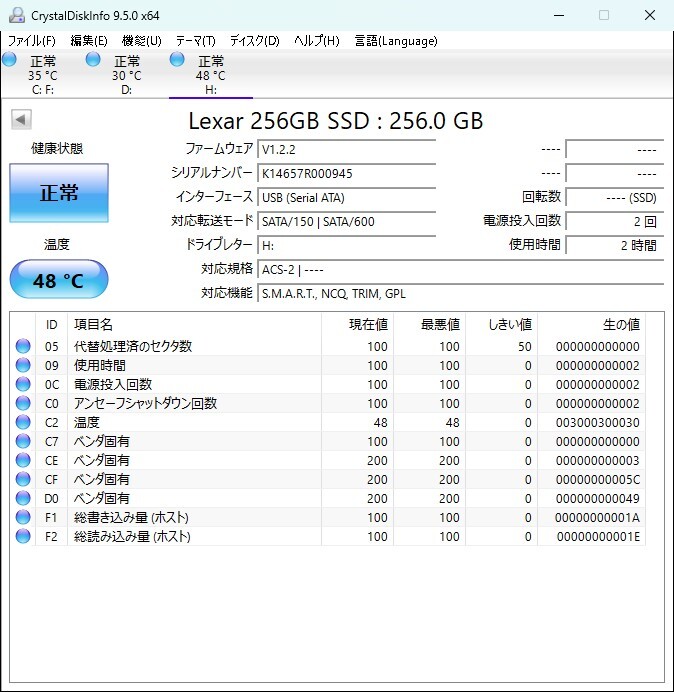Image resolution: width=674 pixels, height=692 pixels.
Task: Click the transfer mode field SATA/150 | SATA/600
Action: (x=346, y=221)
